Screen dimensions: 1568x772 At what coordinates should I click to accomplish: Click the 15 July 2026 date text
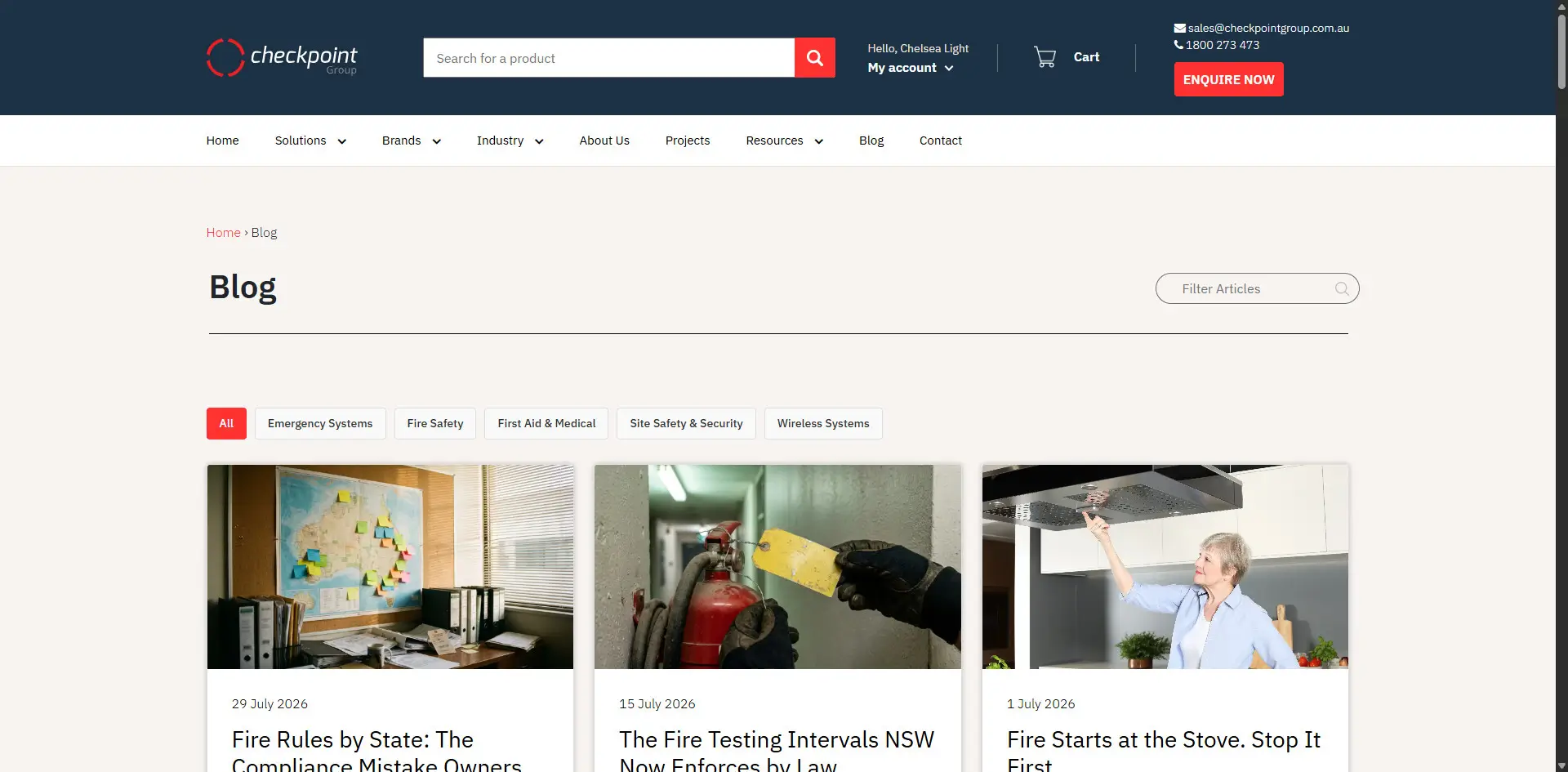(657, 704)
